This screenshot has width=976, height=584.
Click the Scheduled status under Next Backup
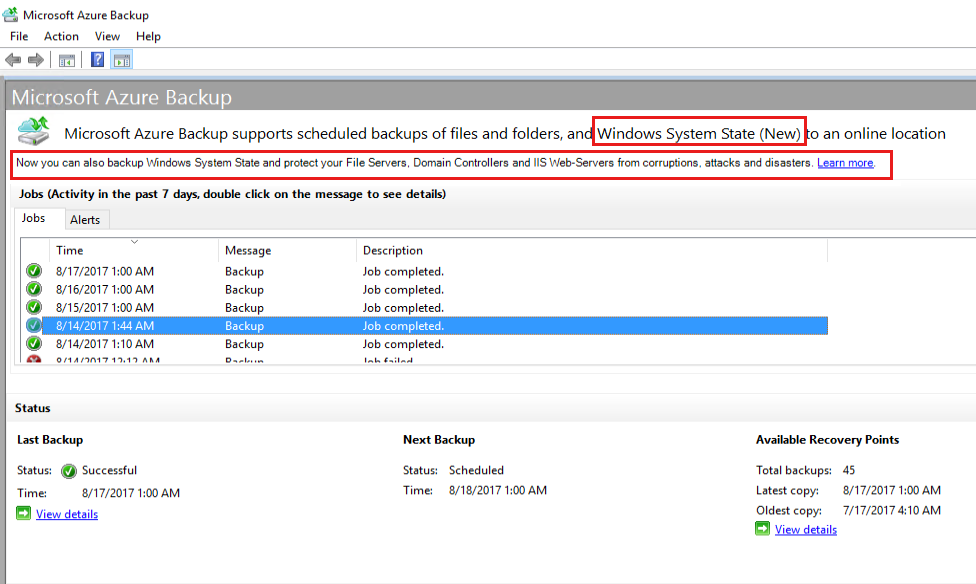click(476, 470)
